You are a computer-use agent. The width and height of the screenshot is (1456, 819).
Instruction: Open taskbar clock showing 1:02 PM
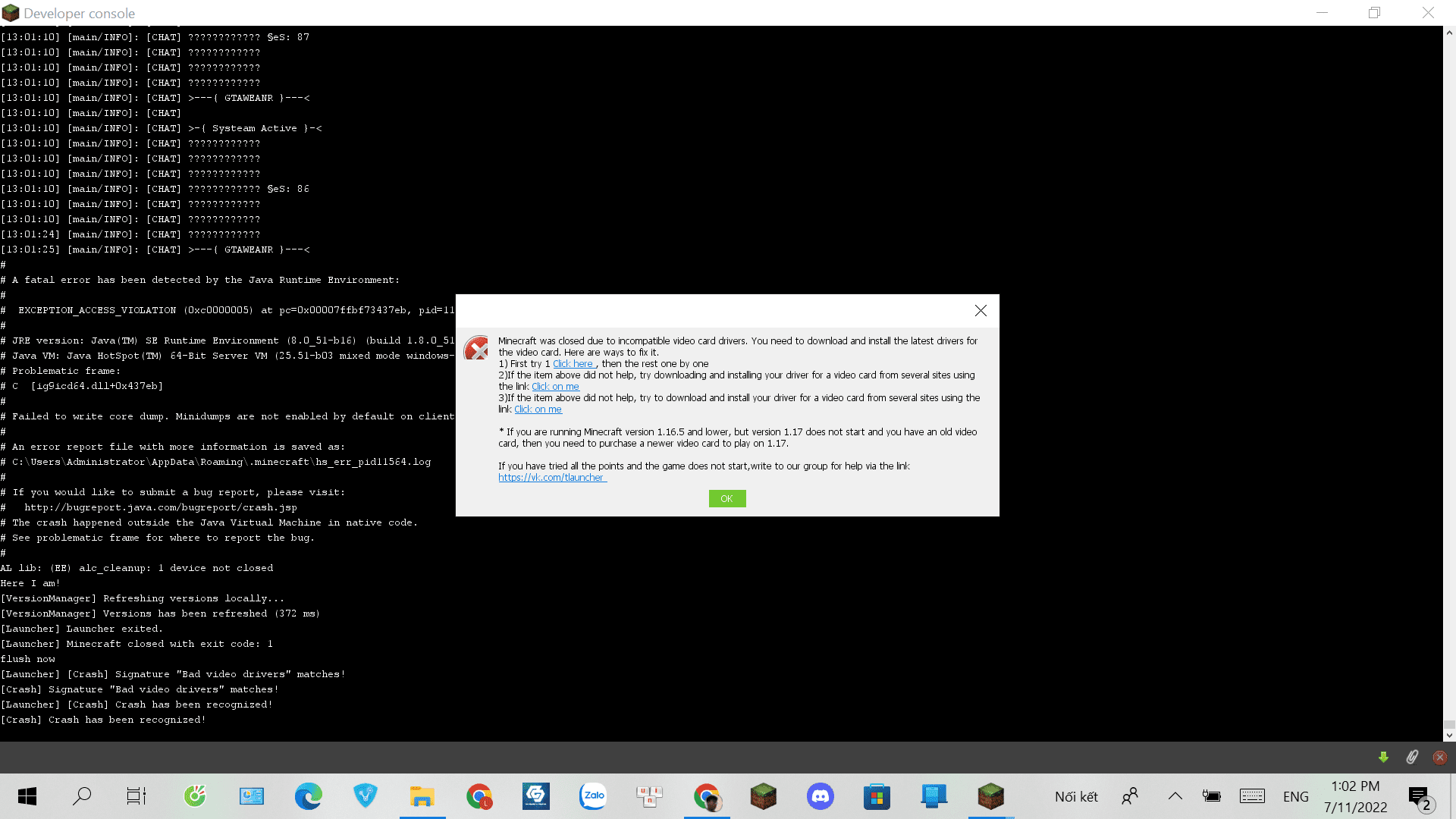coord(1355,796)
